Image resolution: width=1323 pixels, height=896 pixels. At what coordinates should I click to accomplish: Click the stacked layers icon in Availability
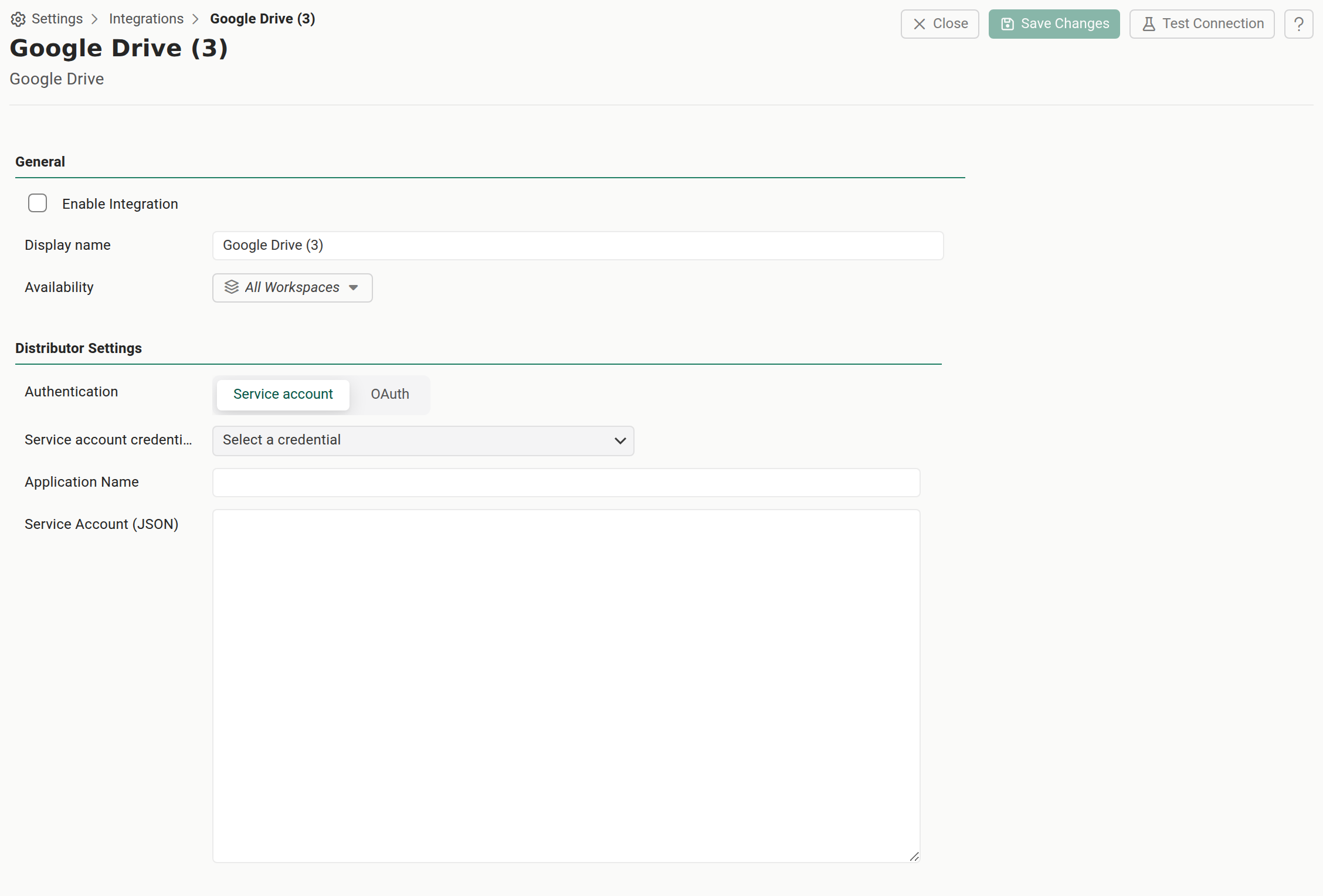point(232,287)
